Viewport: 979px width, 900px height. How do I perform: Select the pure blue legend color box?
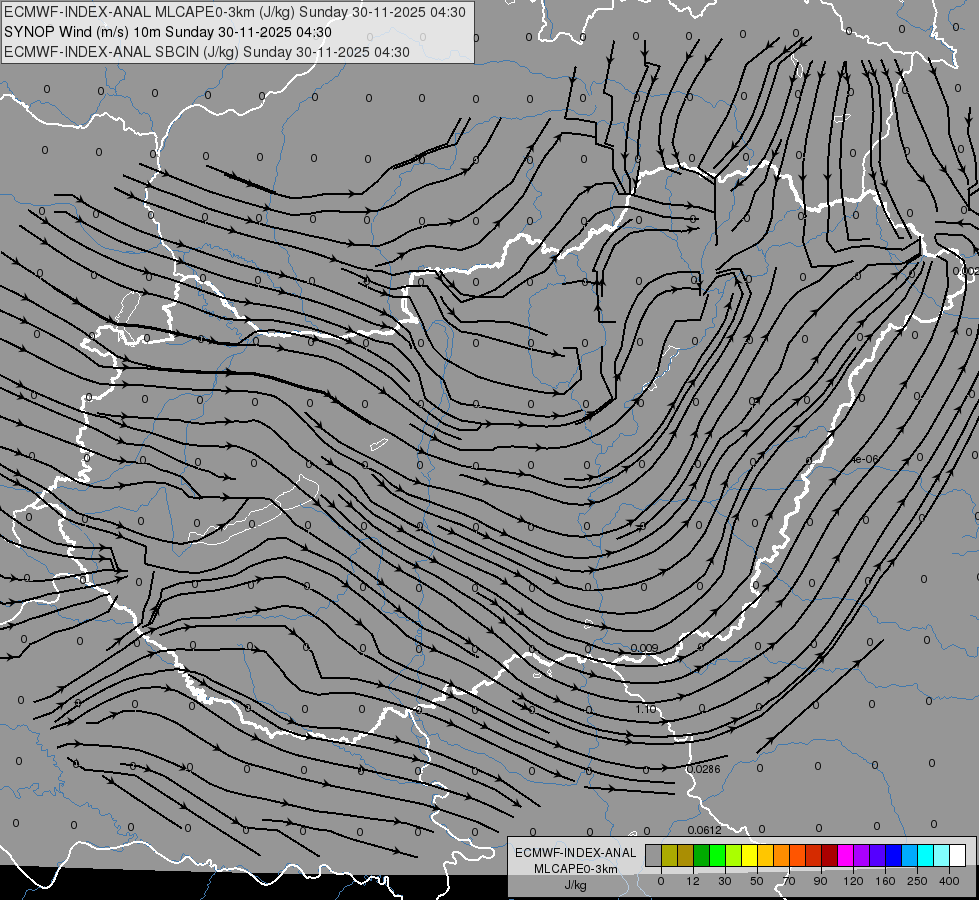(894, 855)
